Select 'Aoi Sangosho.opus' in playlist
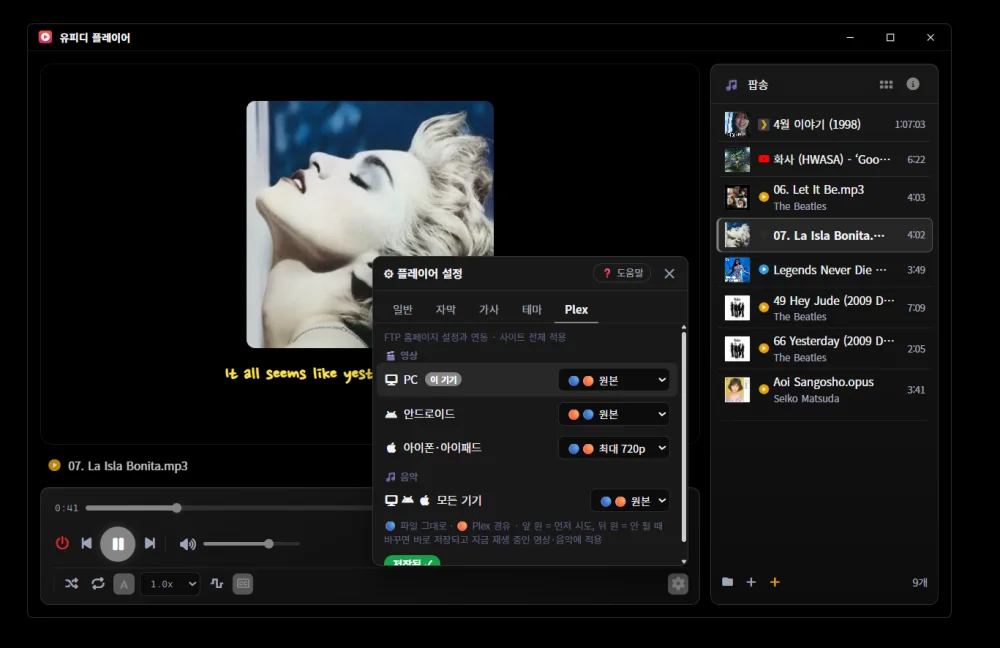The image size is (1000, 648). 825,390
